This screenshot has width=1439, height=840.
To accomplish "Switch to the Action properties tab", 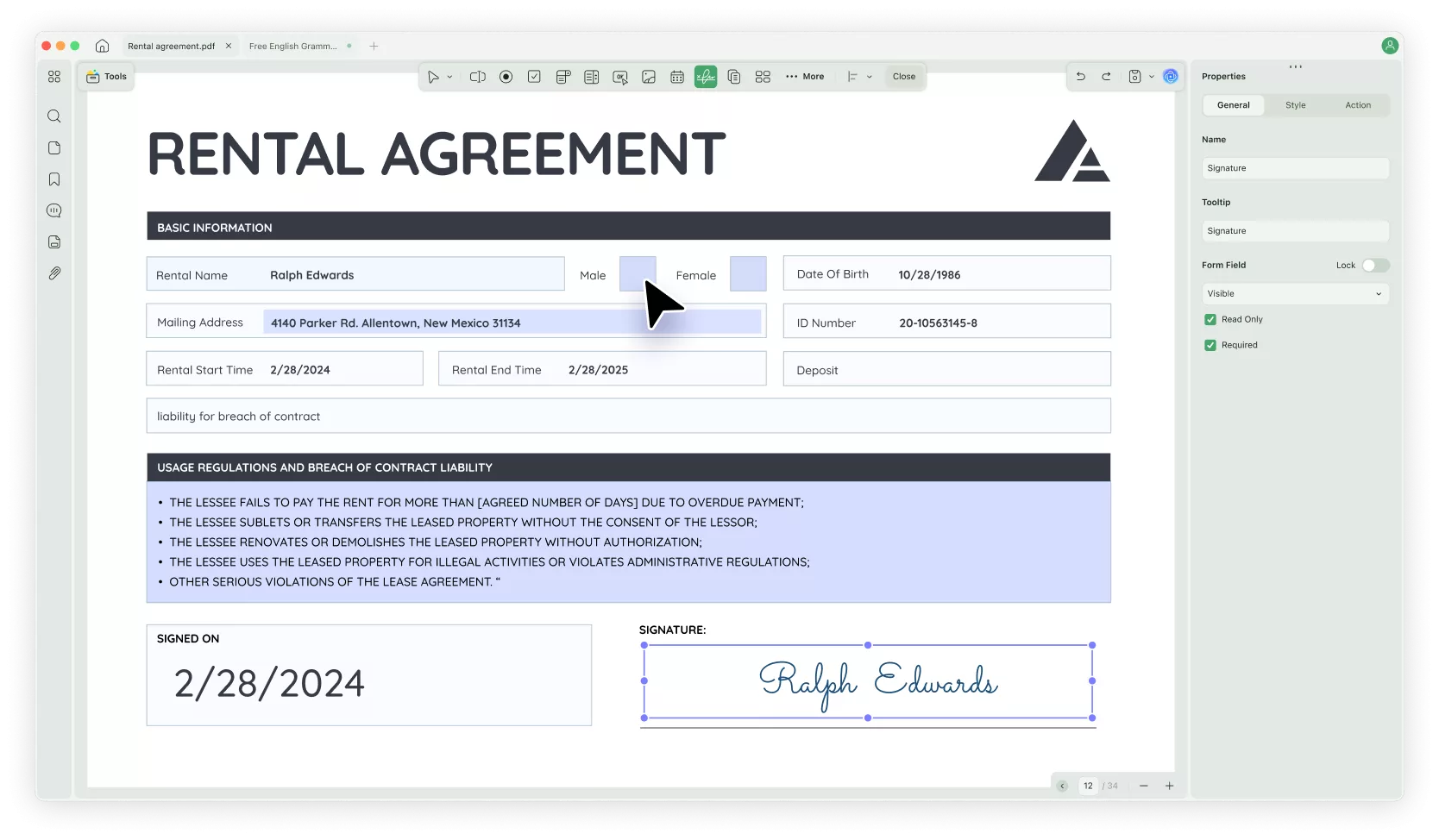I will (x=1358, y=104).
